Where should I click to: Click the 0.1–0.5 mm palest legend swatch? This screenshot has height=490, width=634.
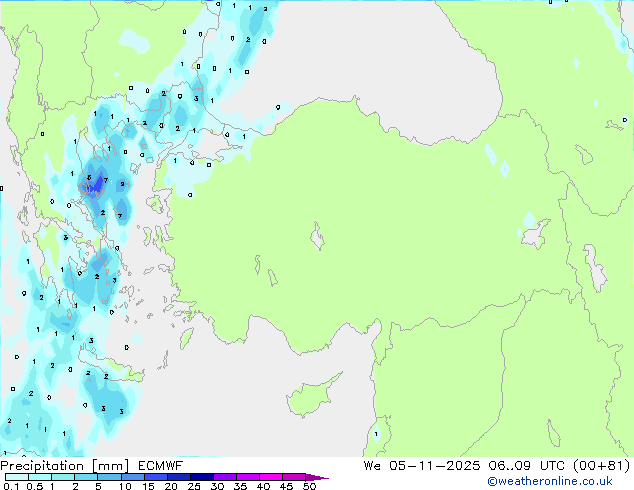(x=17, y=477)
